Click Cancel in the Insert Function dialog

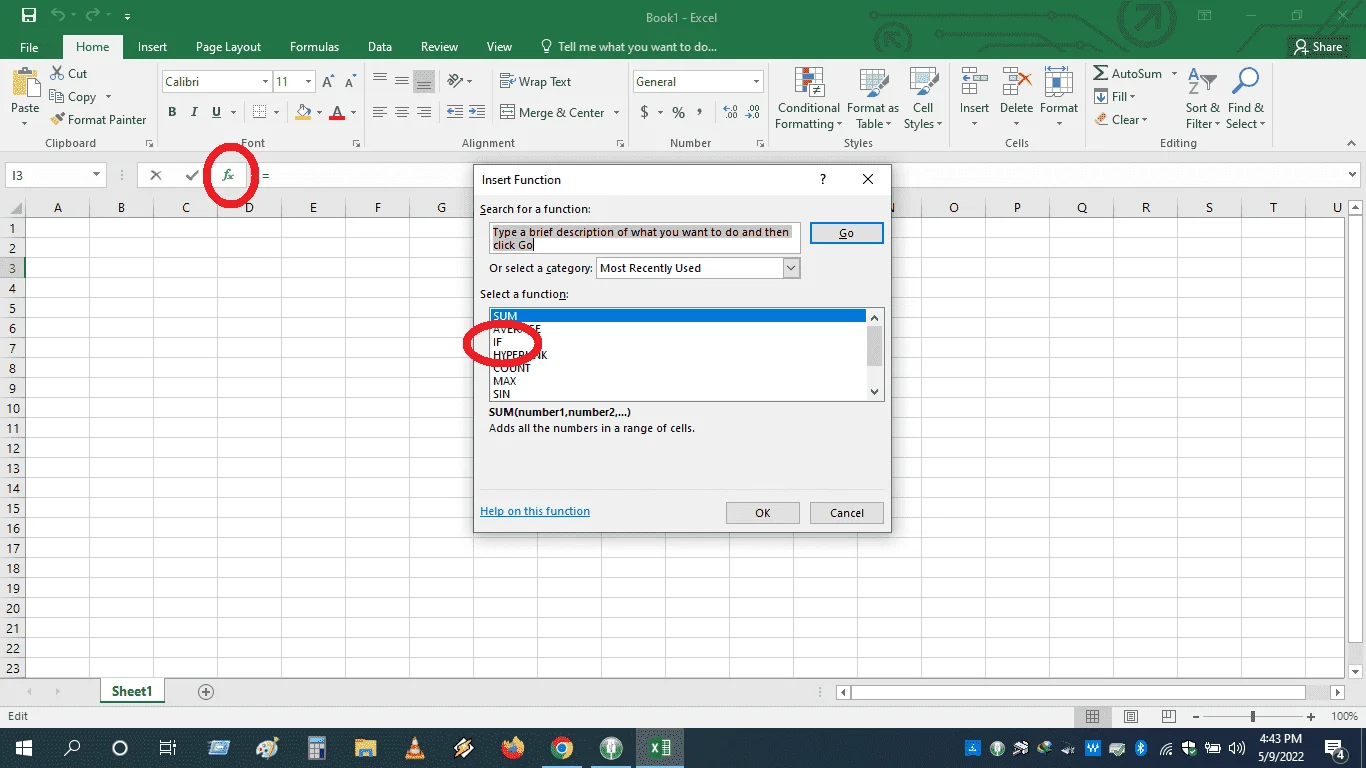(x=846, y=513)
